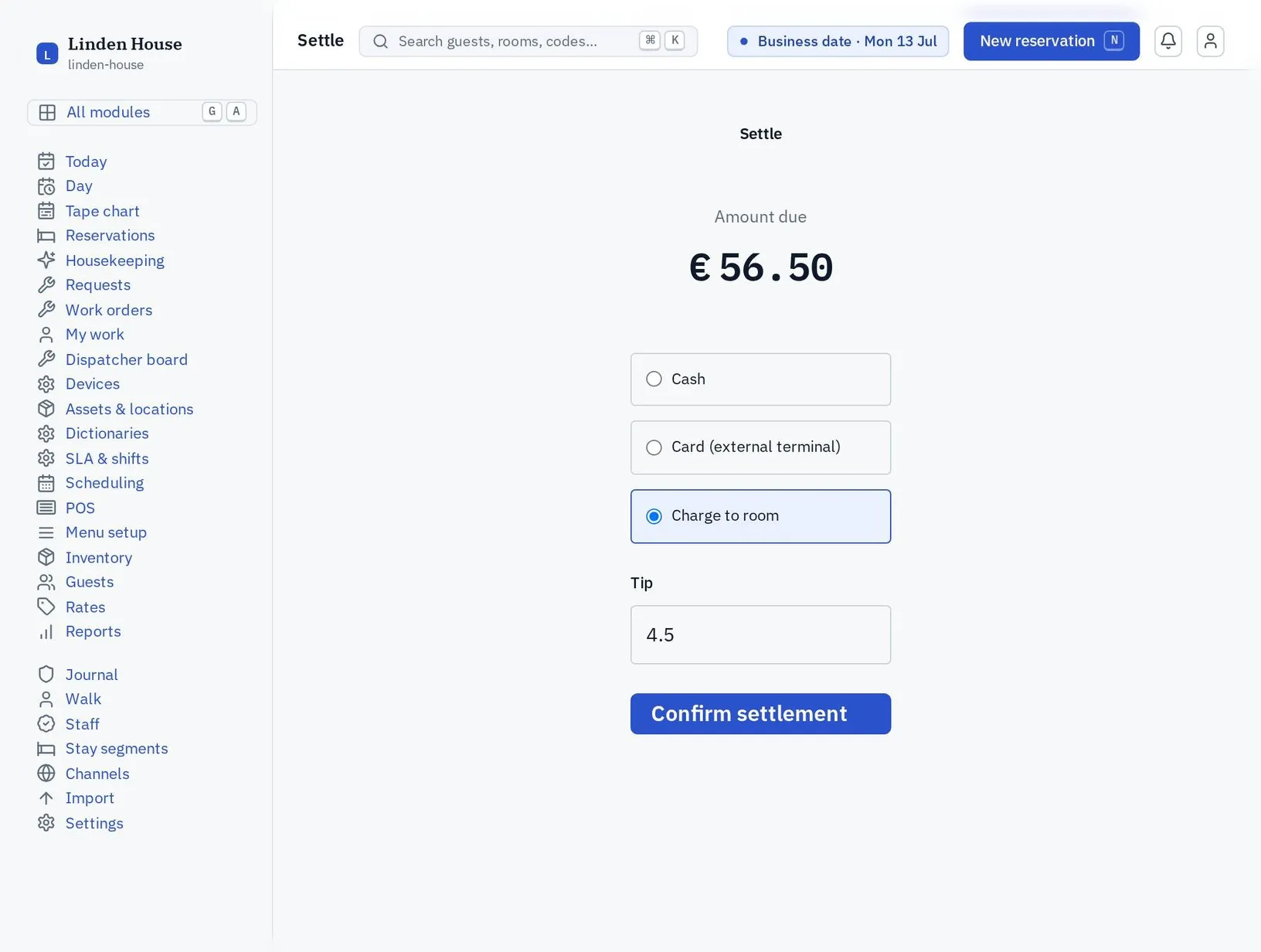This screenshot has height=952, width=1261.
Task: Open the notifications bell icon
Action: (x=1168, y=41)
